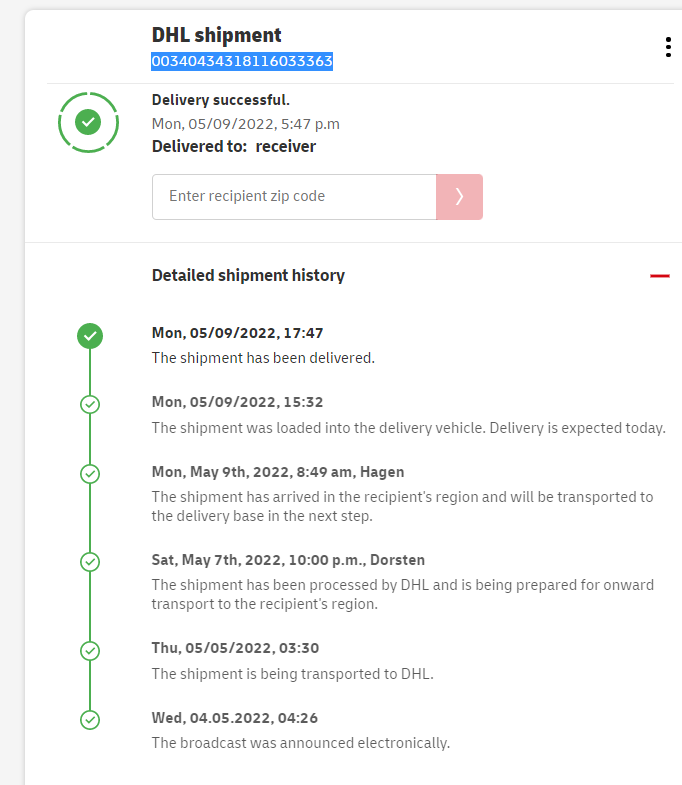Click the checkmark beside the 15:32 entry
Image resolution: width=682 pixels, height=785 pixels.
pyautogui.click(x=90, y=404)
